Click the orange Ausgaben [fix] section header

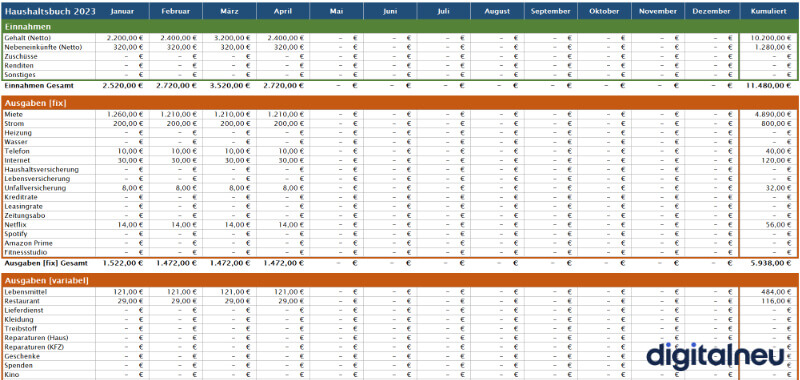coord(400,103)
